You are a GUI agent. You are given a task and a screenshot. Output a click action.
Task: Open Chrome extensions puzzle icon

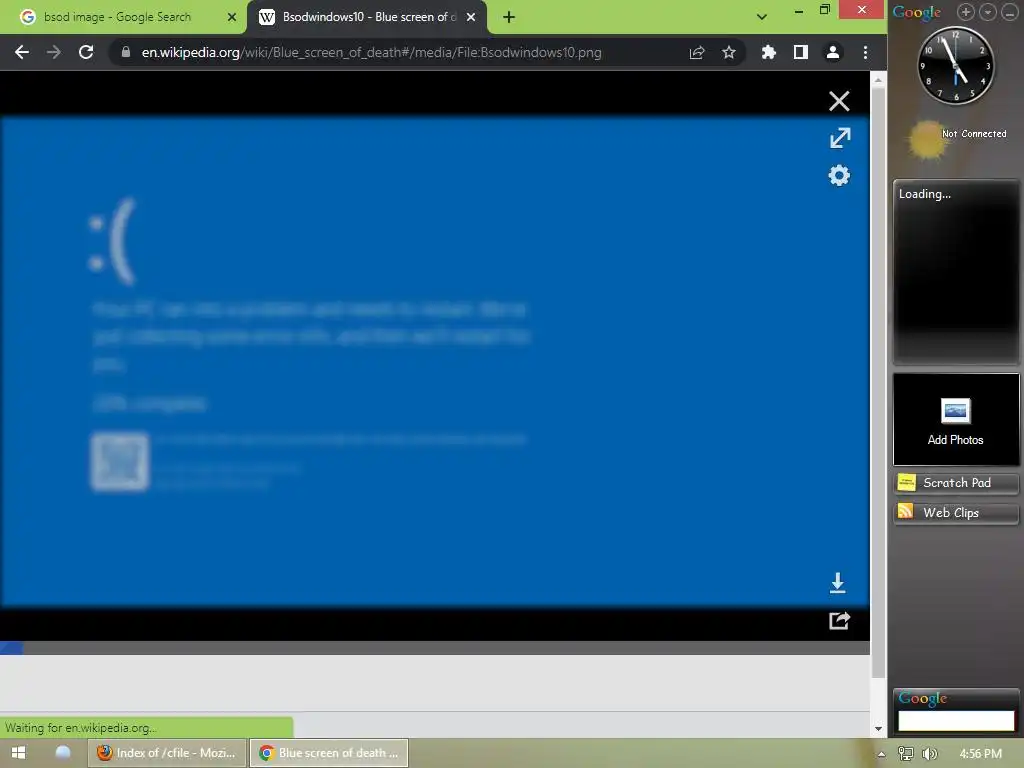pos(769,52)
